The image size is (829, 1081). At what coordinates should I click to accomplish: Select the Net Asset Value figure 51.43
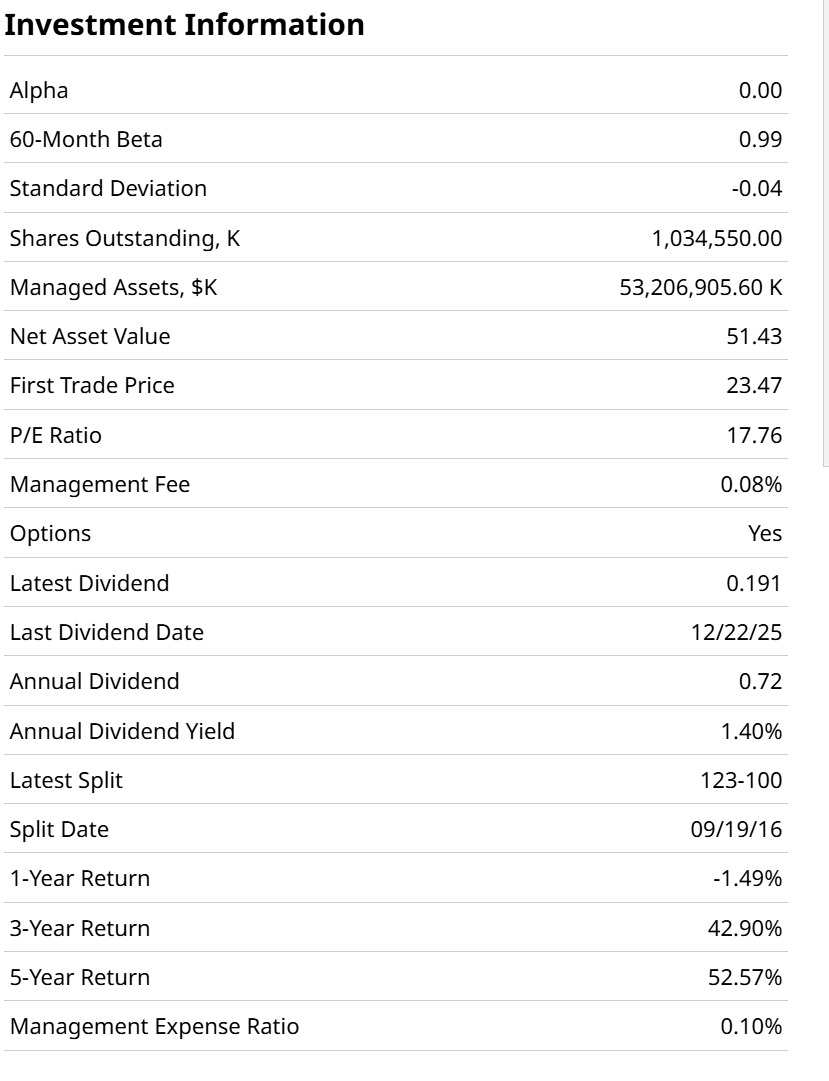click(754, 337)
